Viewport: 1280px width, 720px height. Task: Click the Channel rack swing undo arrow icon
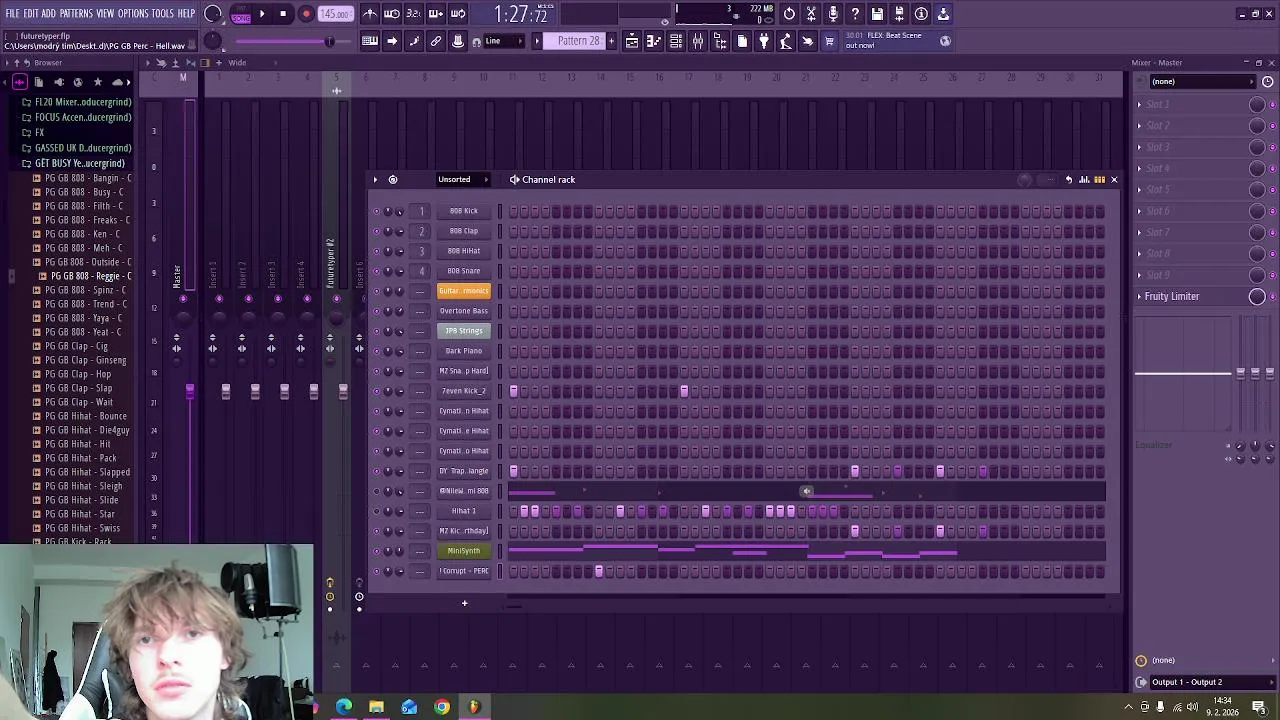[x=1069, y=180]
